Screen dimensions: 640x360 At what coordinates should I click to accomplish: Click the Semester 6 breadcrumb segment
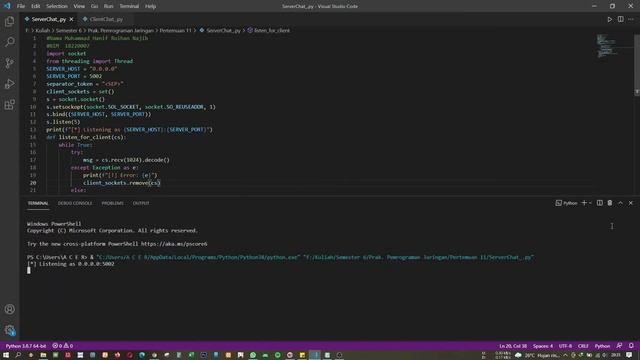tap(69, 31)
